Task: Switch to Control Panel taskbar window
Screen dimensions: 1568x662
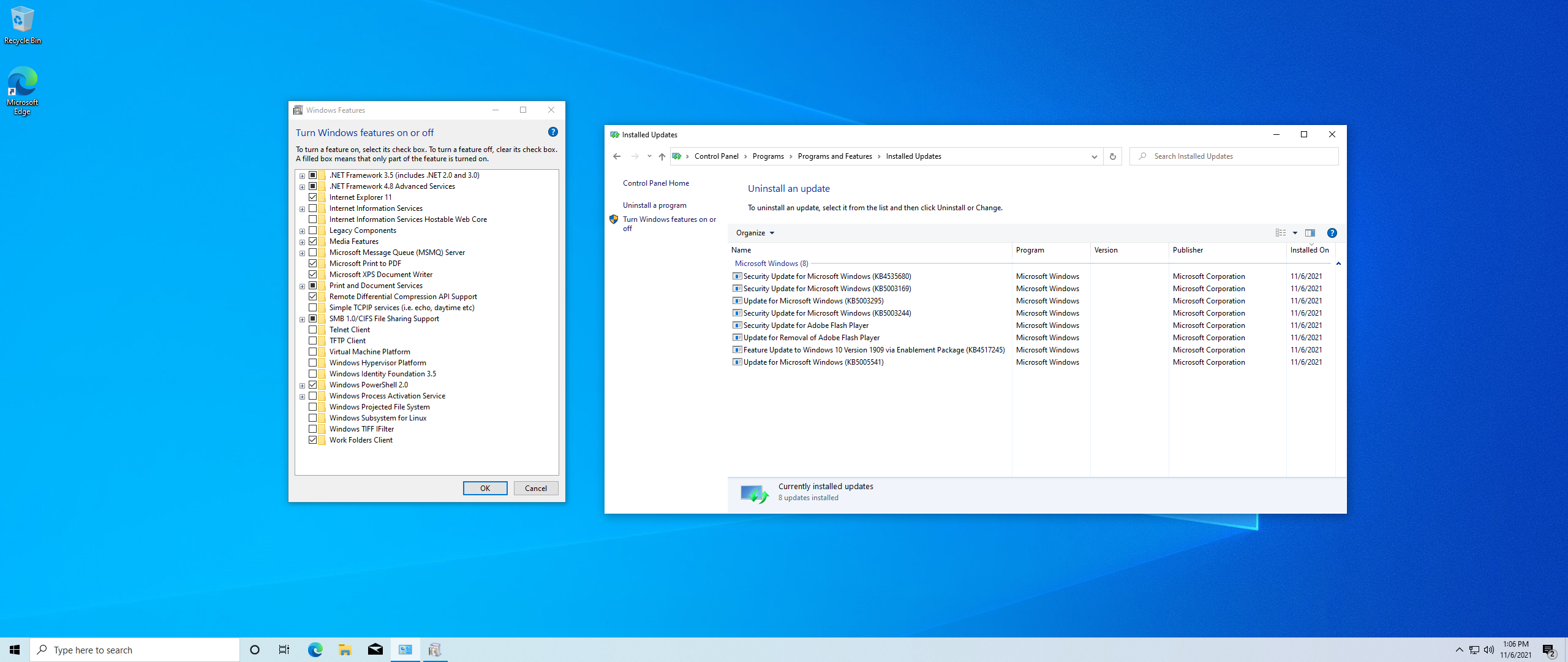Action: (x=405, y=650)
